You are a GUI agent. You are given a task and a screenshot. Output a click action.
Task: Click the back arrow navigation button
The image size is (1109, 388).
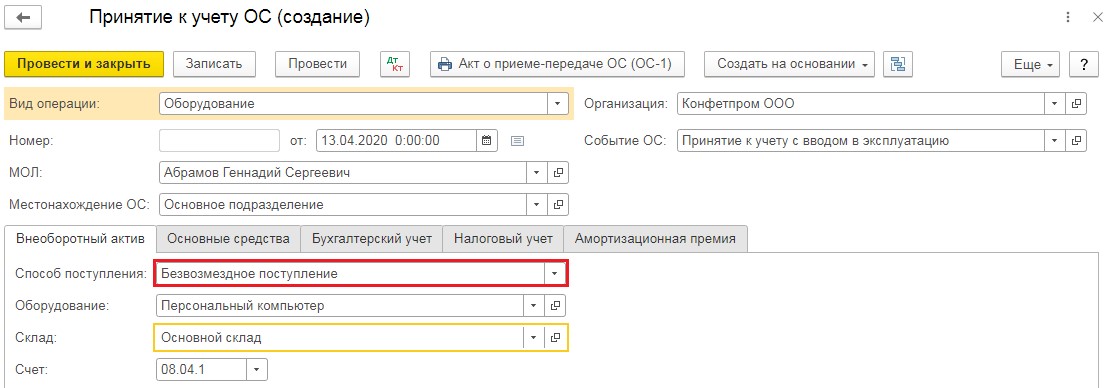point(23,17)
